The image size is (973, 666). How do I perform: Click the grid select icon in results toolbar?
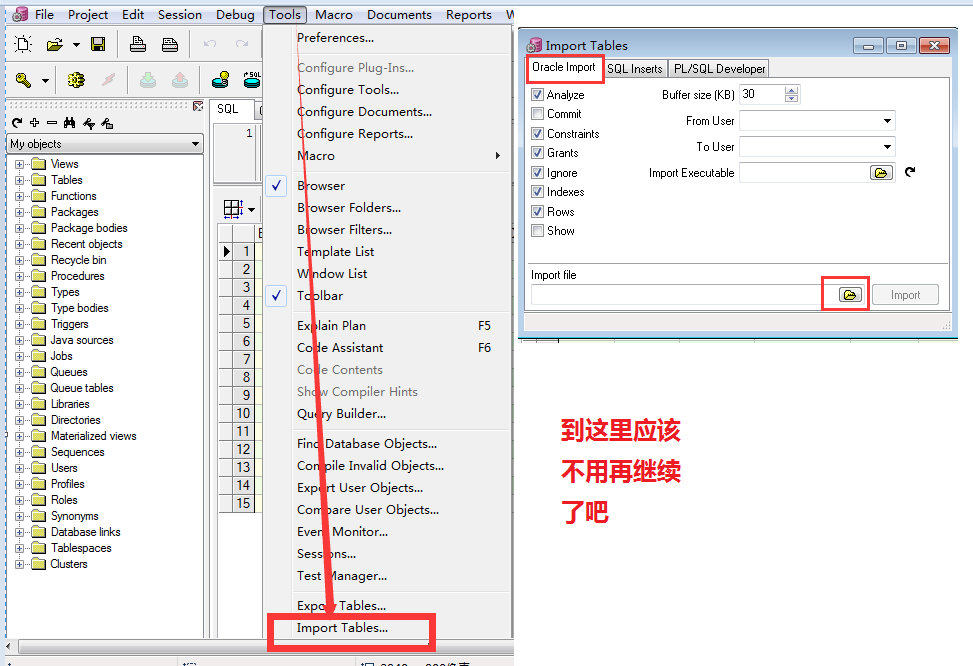click(x=233, y=209)
